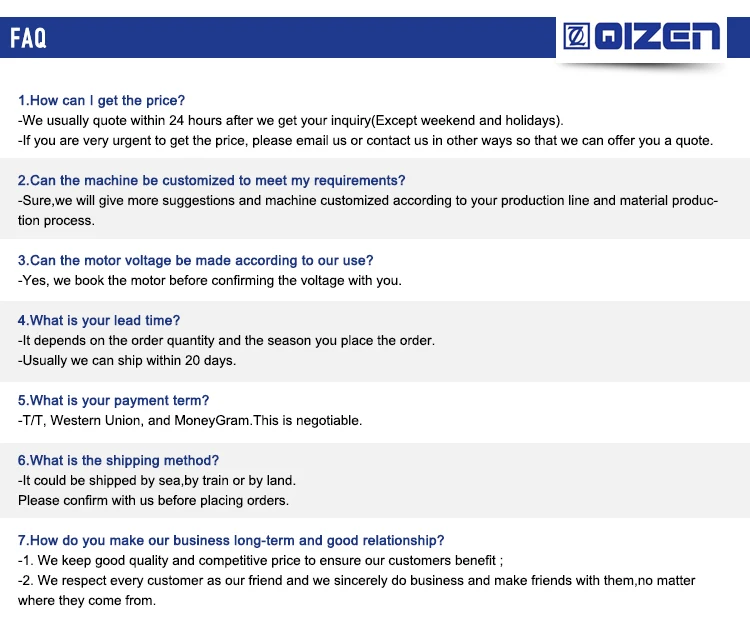Select question 1 about getting the price
The width and height of the screenshot is (750, 632).
(x=102, y=100)
